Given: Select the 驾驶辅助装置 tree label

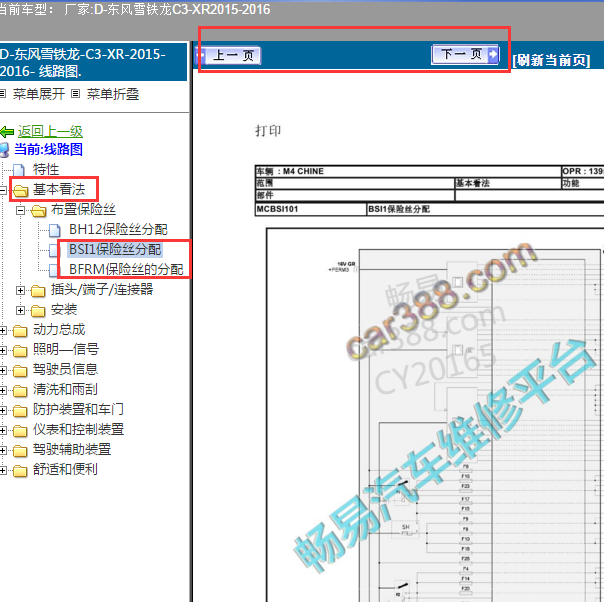Looking at the screenshot, I should (72, 449).
